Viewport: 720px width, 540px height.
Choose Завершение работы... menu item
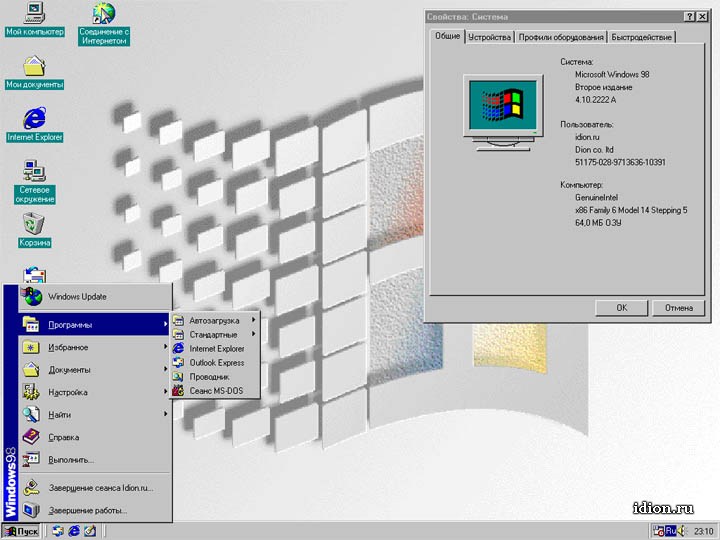pyautogui.click(x=95, y=510)
